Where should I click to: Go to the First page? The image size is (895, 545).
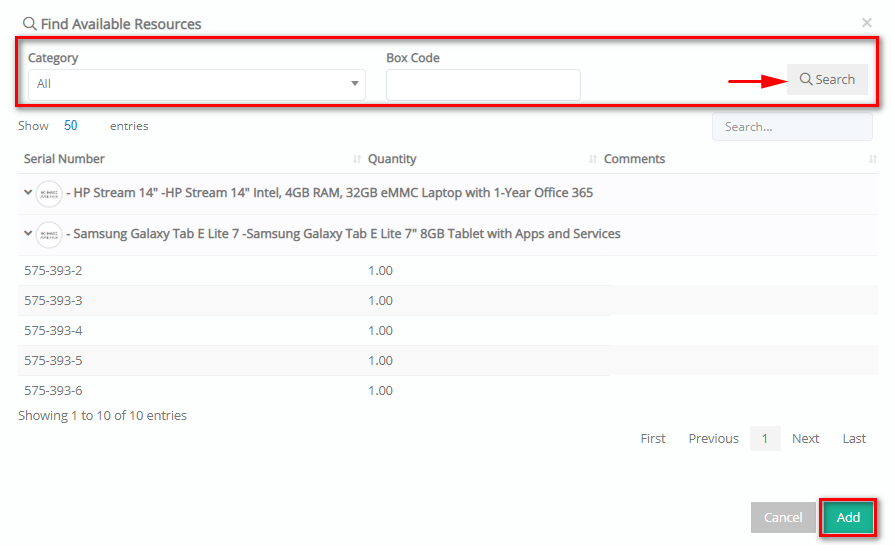(653, 438)
